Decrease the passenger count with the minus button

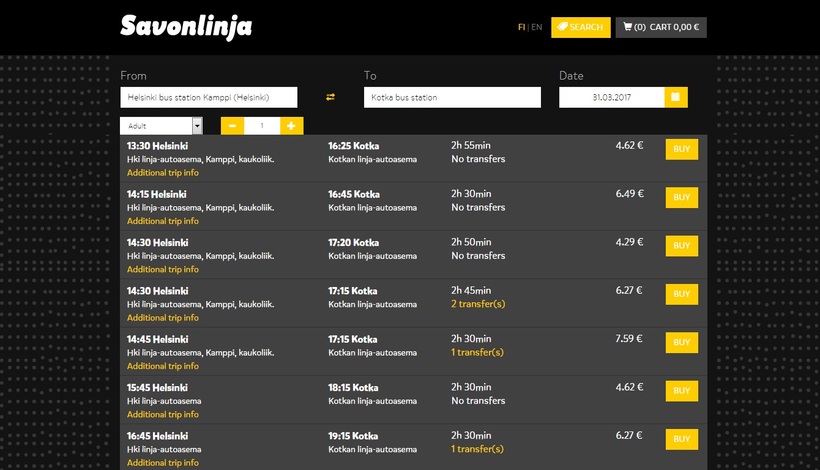[x=231, y=126]
